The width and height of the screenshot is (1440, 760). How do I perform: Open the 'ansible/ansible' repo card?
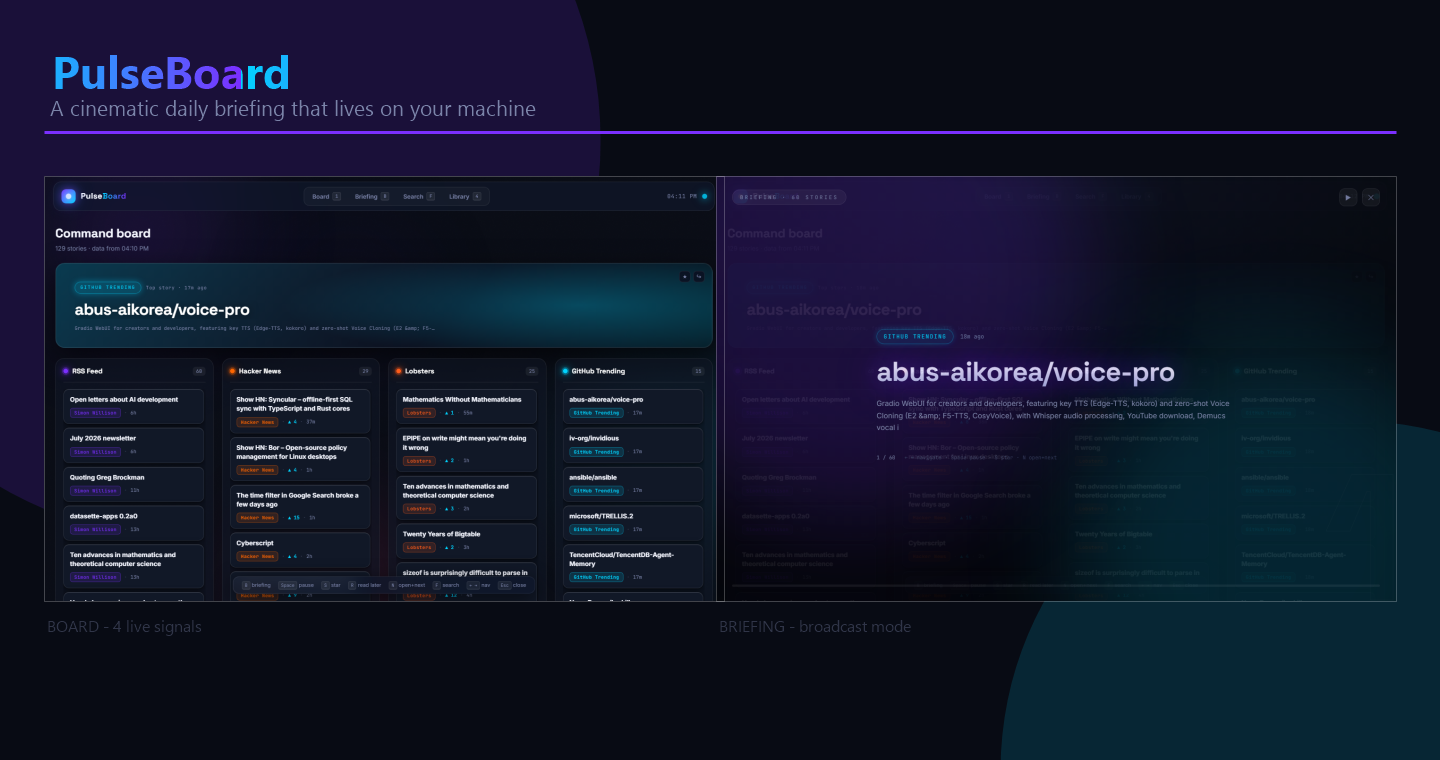click(633, 483)
